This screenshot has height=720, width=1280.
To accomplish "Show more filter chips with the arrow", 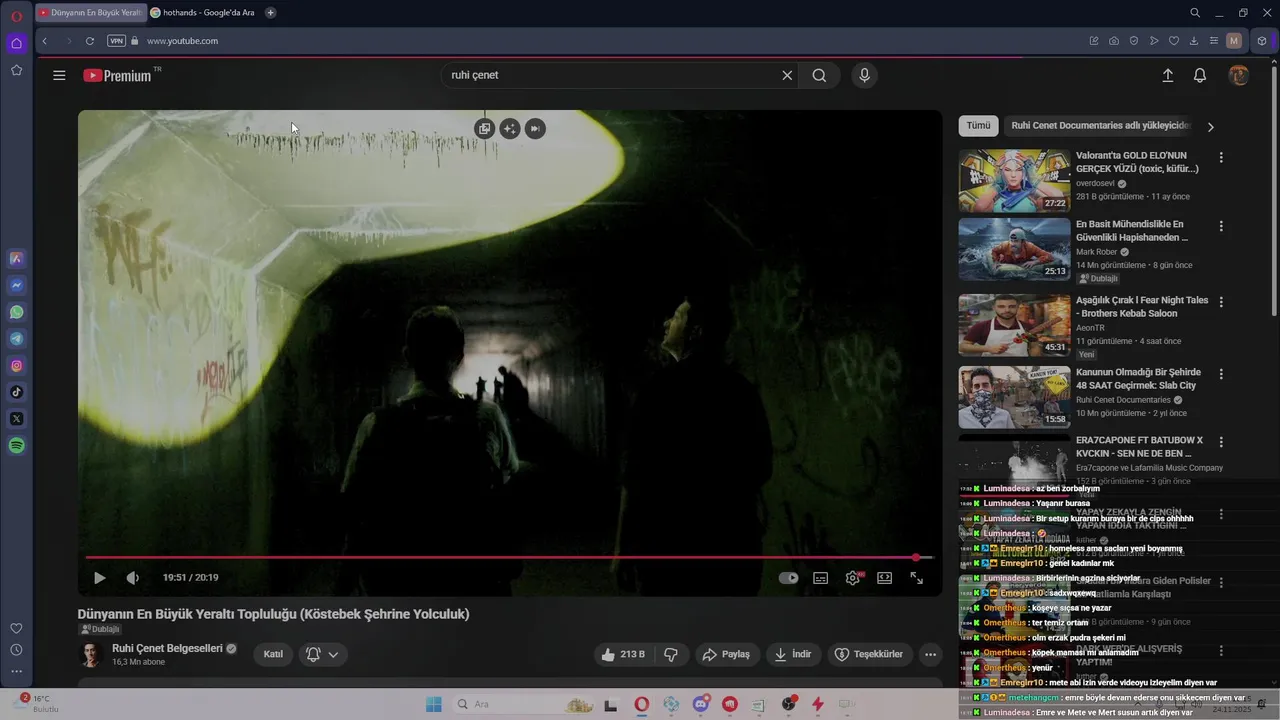I will pyautogui.click(x=1210, y=127).
